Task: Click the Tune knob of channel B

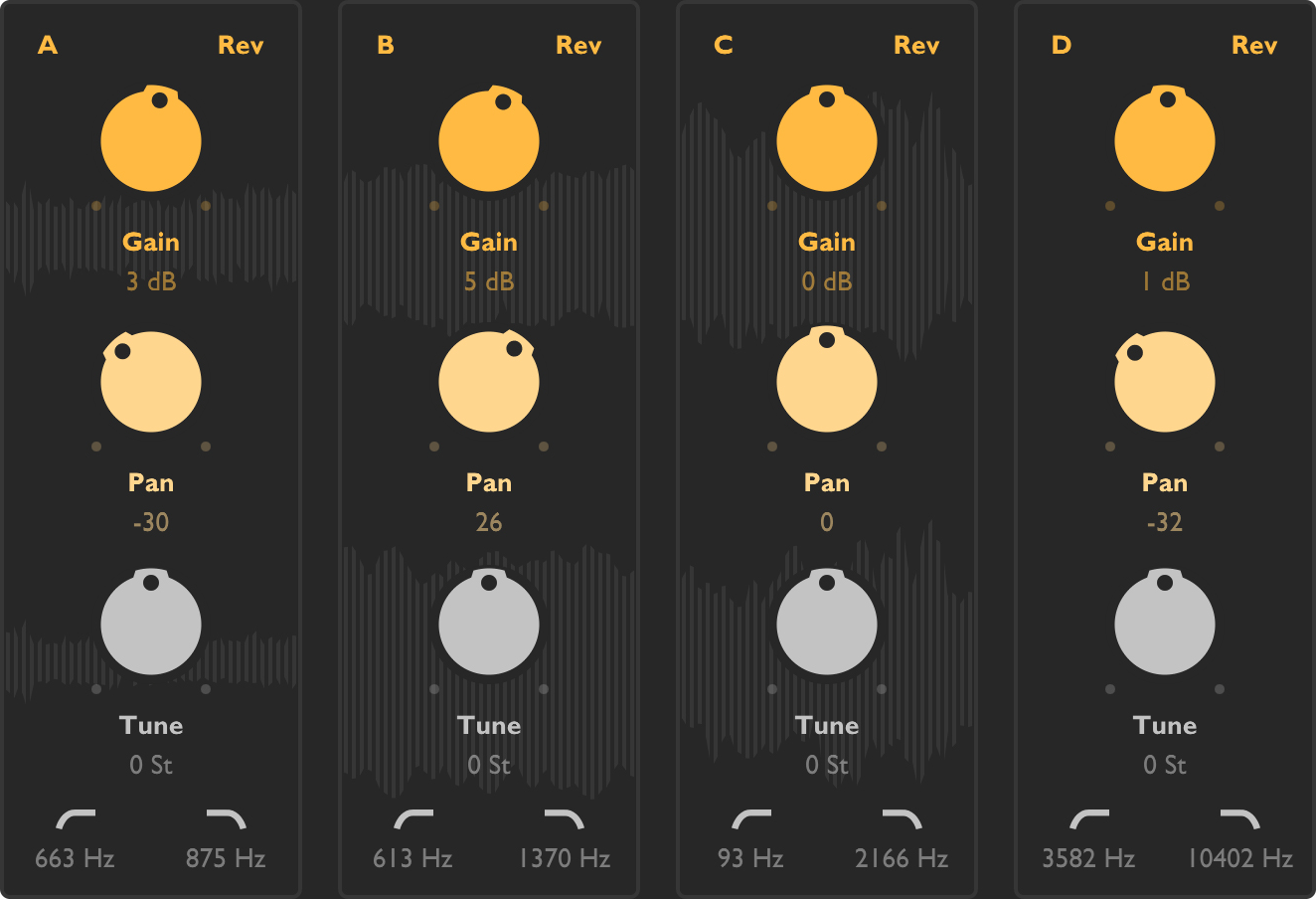Action: click(489, 624)
